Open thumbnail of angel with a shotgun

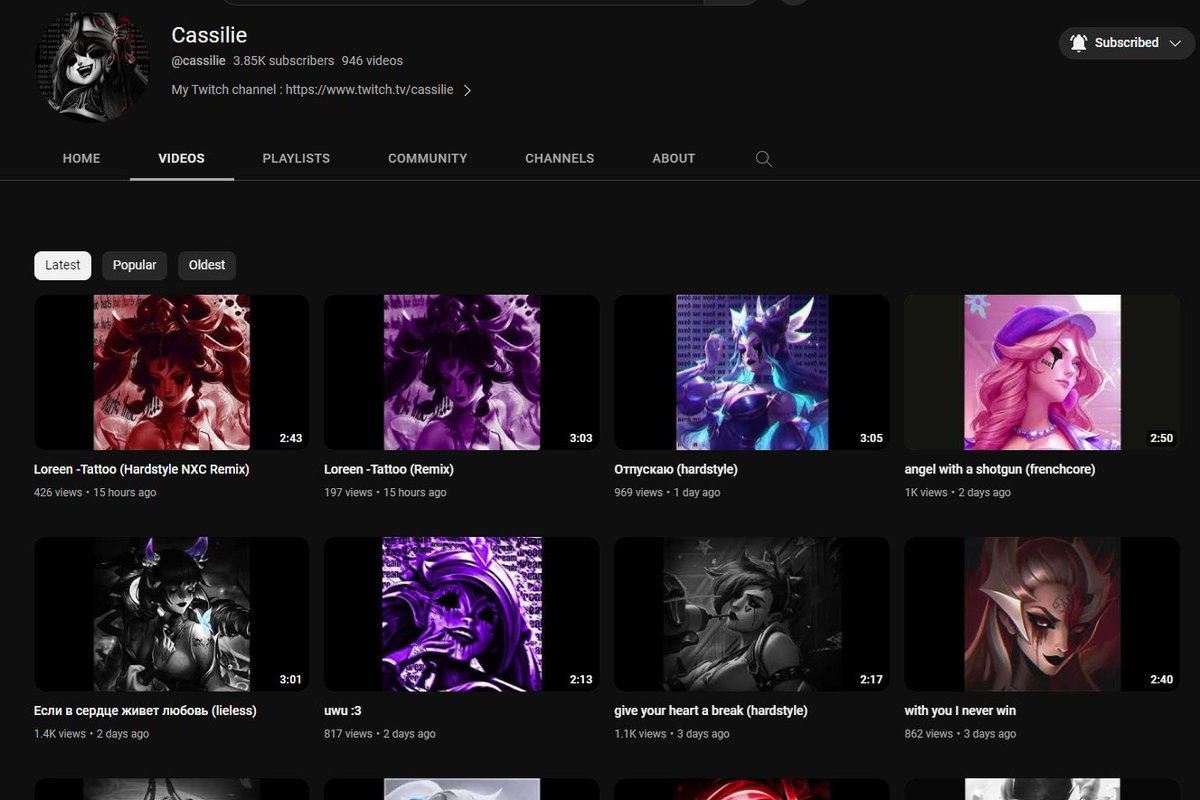1042,372
